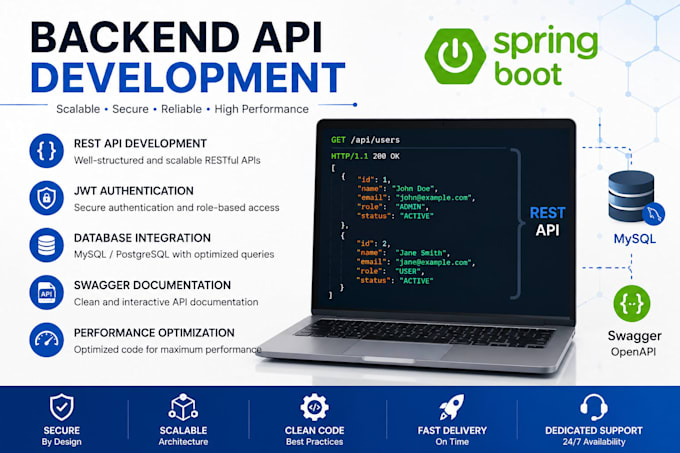Click the "John Doe" name value
The height and width of the screenshot is (453, 680).
(414, 188)
